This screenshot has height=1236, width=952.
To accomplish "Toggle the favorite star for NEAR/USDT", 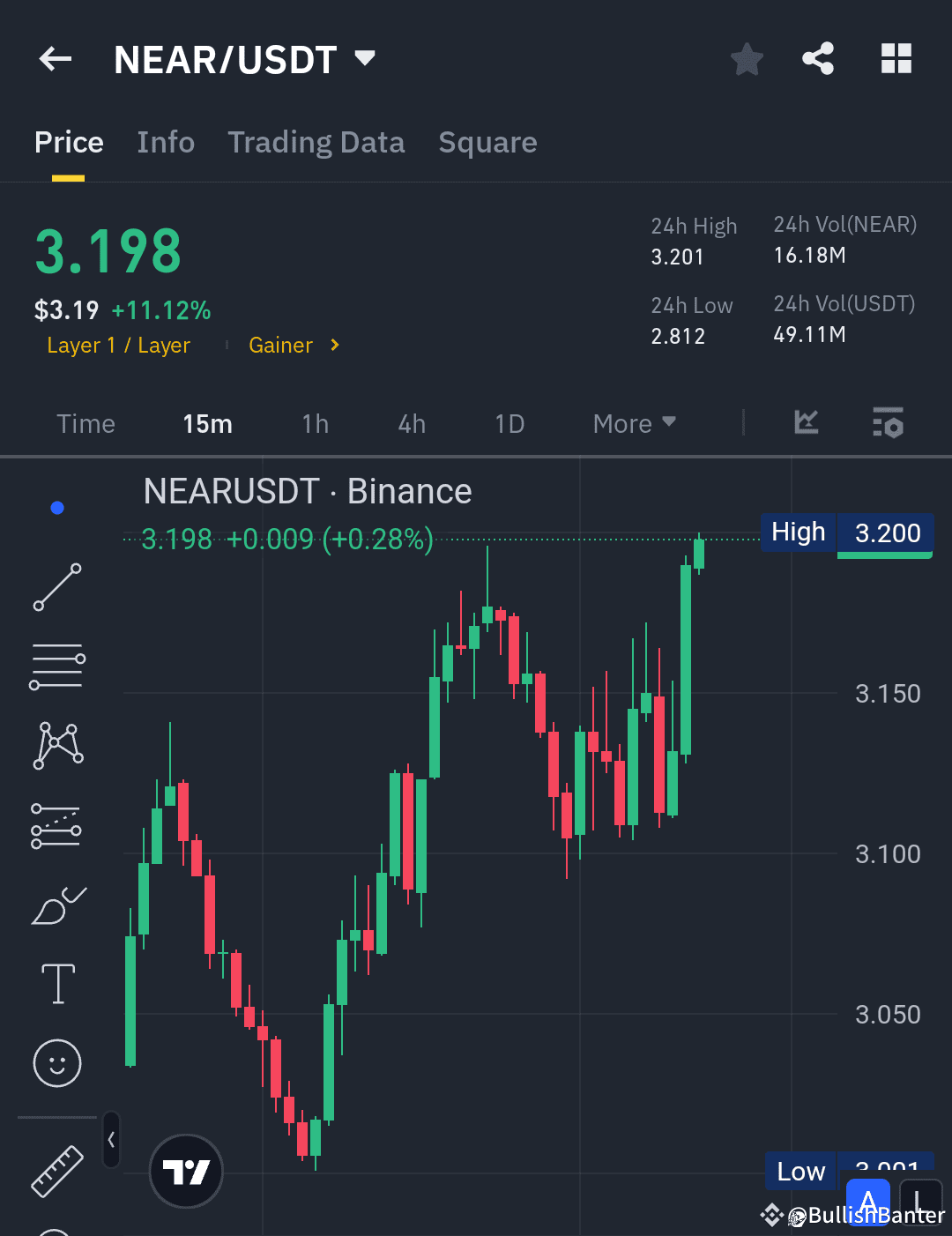I will [747, 59].
